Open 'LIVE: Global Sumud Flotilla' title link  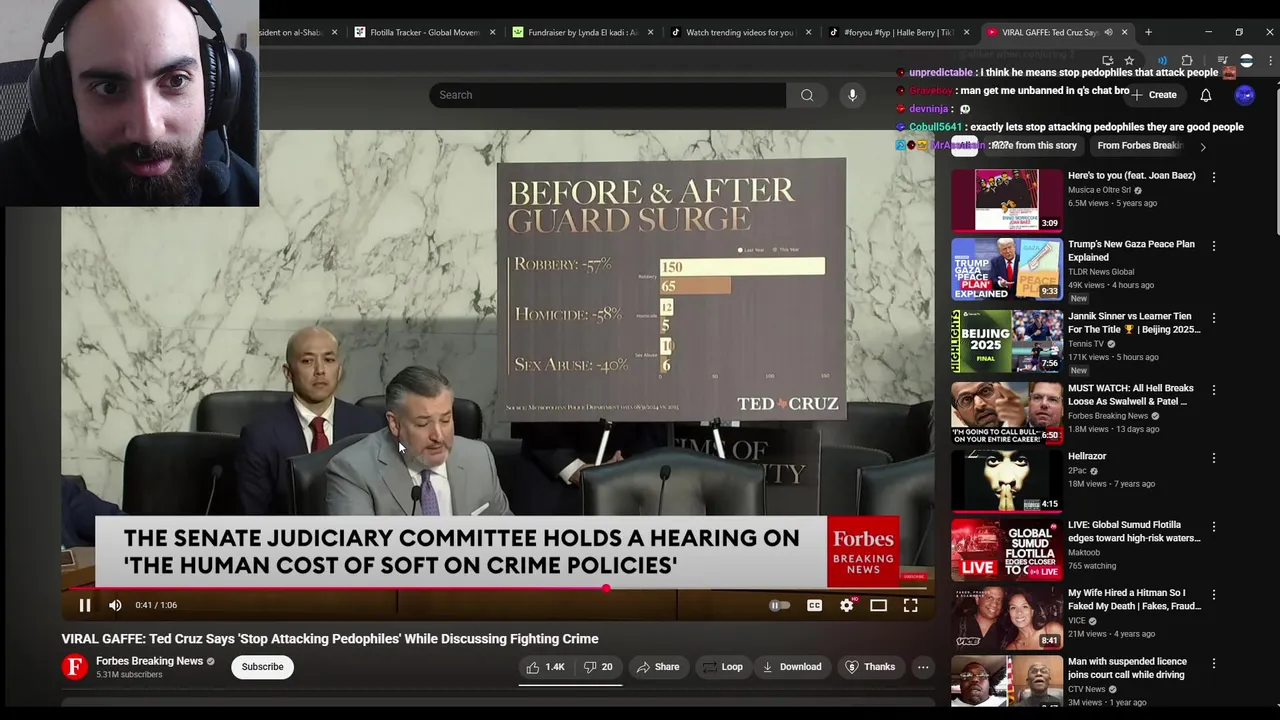(1134, 531)
